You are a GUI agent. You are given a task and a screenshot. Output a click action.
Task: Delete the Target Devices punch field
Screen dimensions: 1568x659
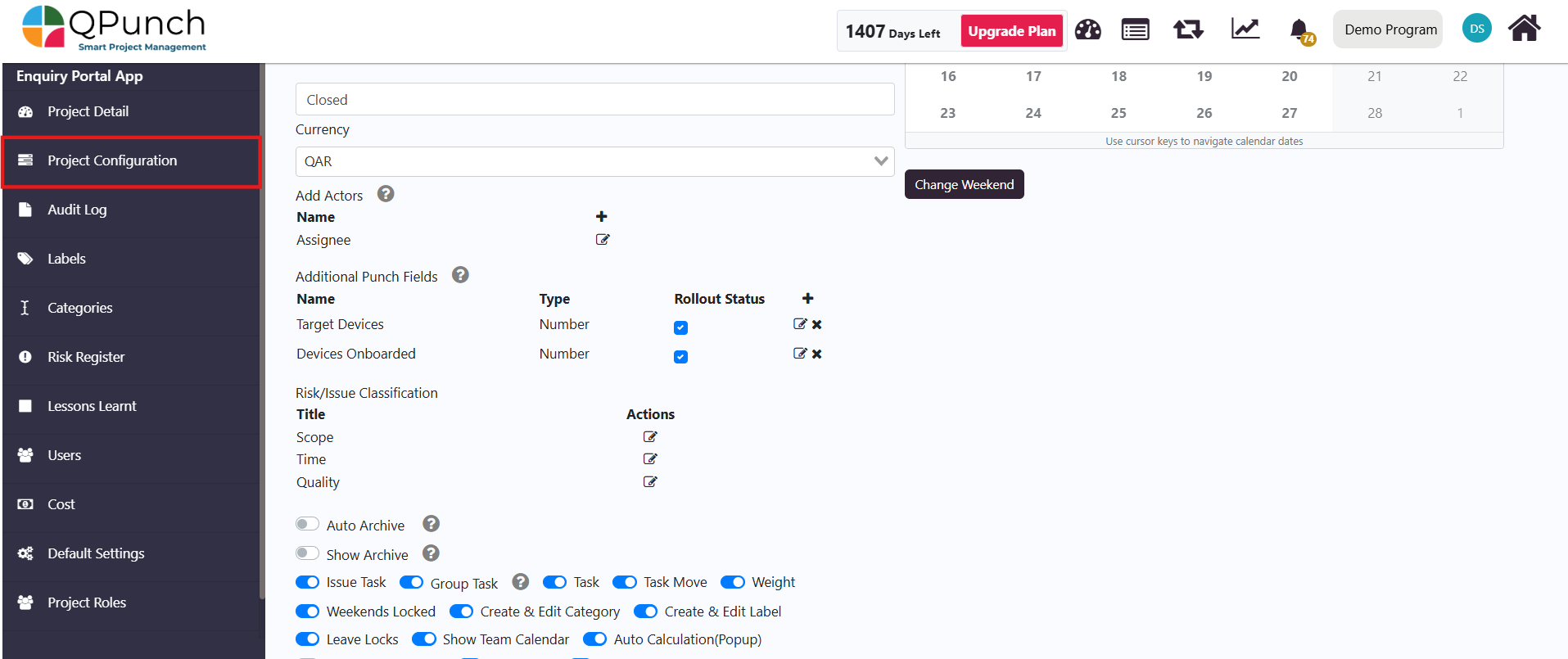[x=817, y=325]
